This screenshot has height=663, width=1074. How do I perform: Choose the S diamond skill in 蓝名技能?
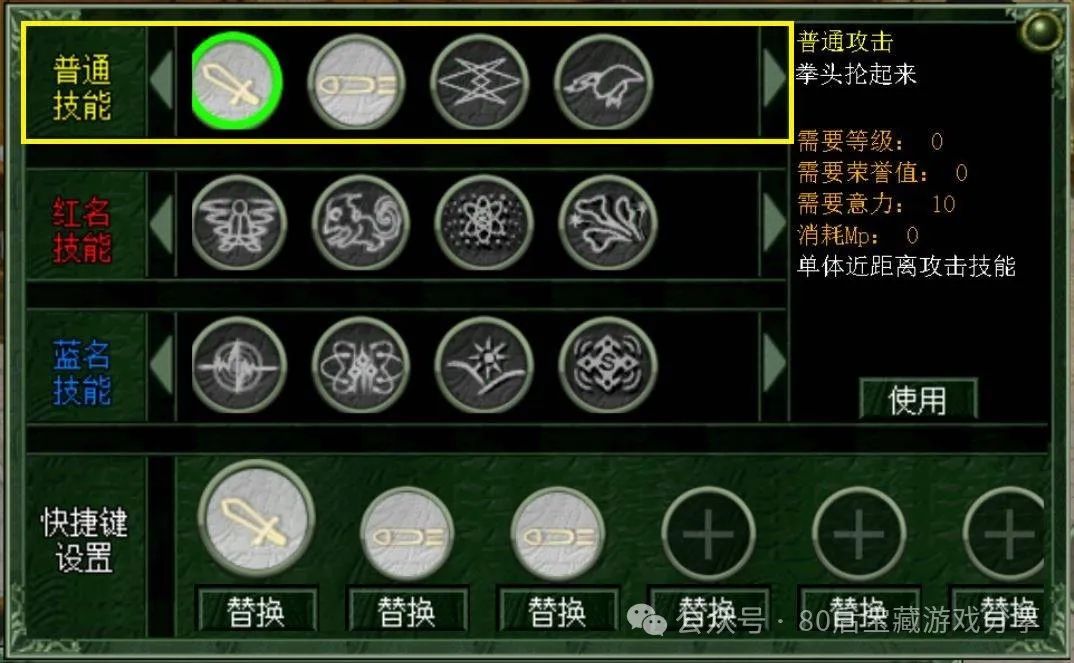click(x=608, y=365)
